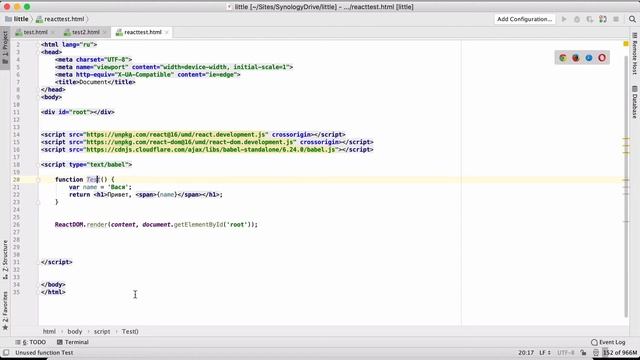This screenshot has height=360, width=640.
Task: Click the memory indicator 152 of 966M
Action: click(x=620, y=353)
